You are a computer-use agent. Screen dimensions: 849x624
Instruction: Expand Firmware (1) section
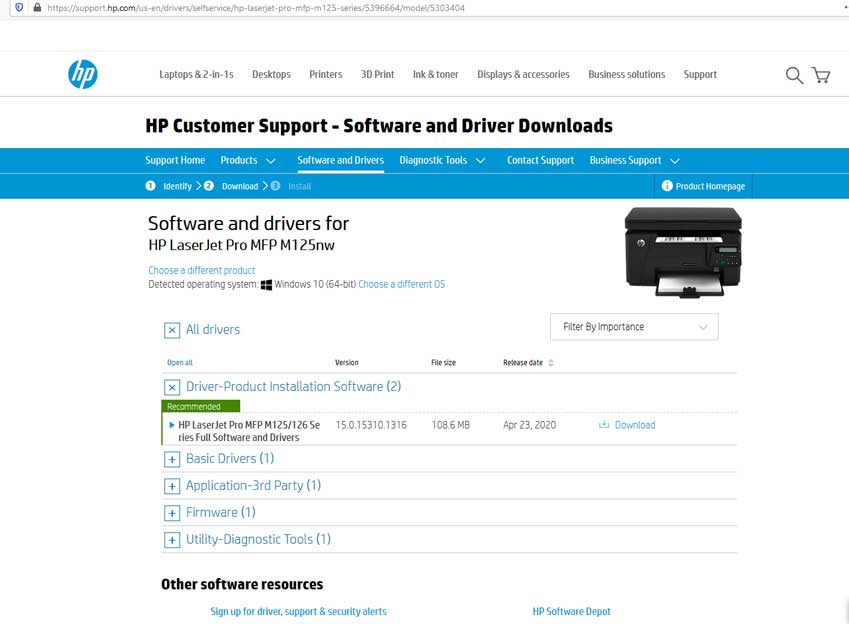click(x=172, y=513)
